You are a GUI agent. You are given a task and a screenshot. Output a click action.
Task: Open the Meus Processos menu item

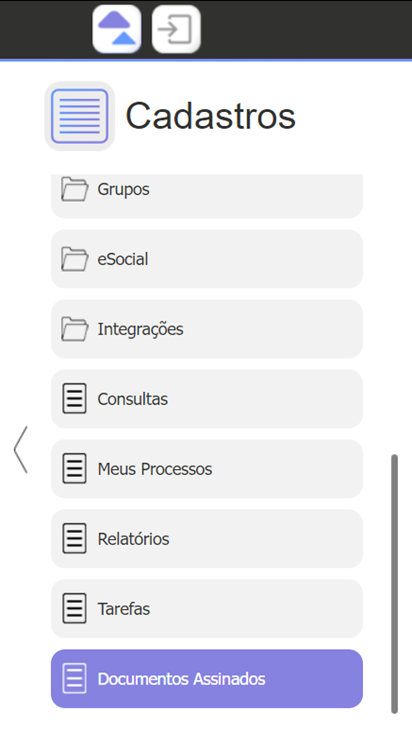coord(207,469)
